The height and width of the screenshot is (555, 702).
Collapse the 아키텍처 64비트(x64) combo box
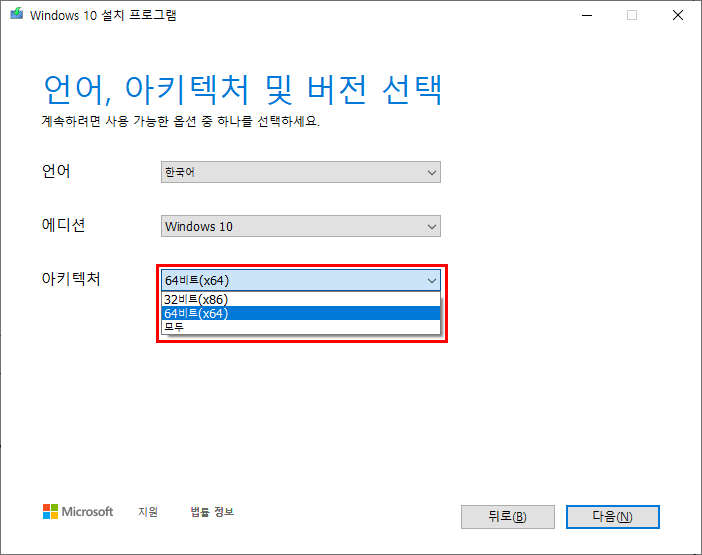pos(300,280)
